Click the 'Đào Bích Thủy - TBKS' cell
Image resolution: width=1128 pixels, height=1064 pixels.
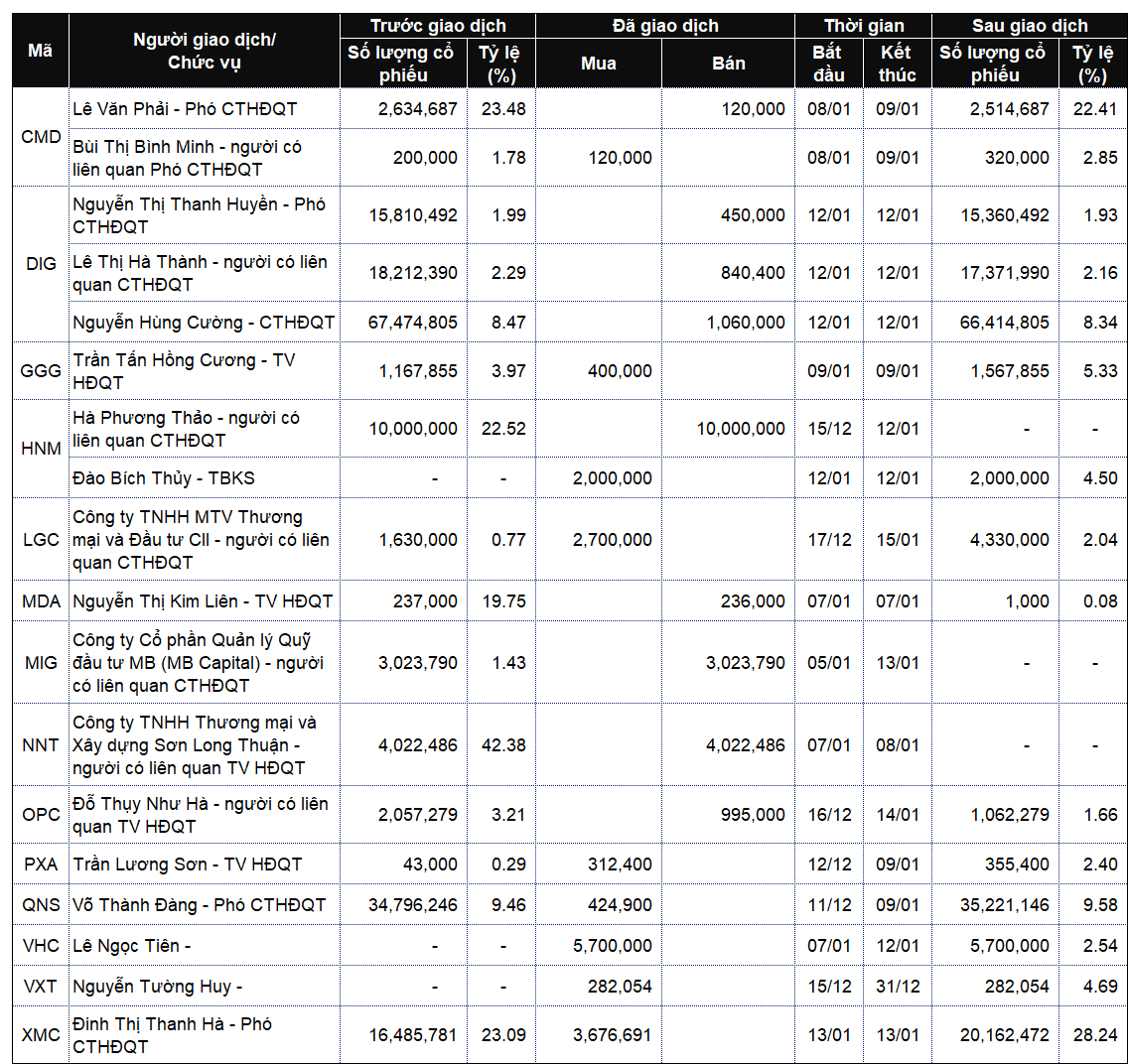164,478
